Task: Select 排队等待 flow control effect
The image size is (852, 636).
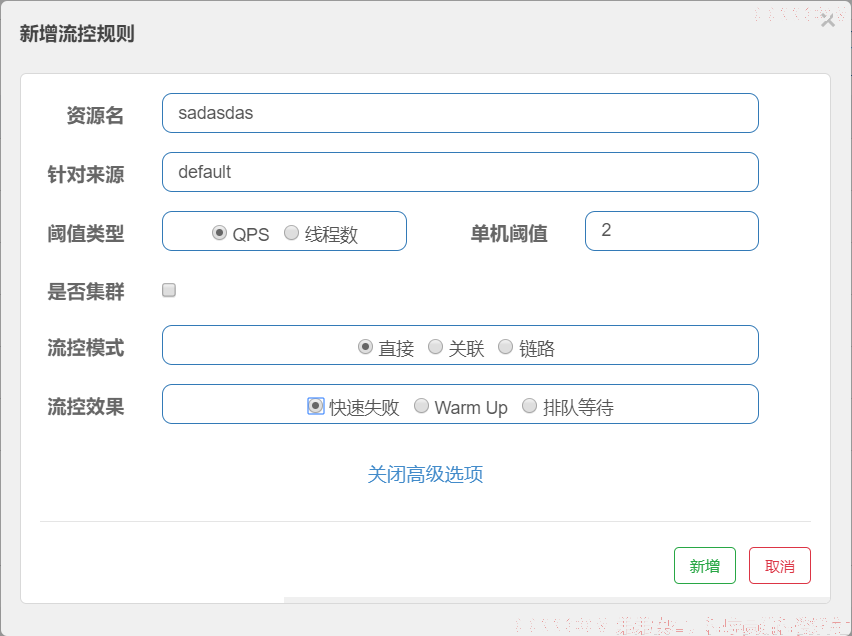Action: click(529, 406)
